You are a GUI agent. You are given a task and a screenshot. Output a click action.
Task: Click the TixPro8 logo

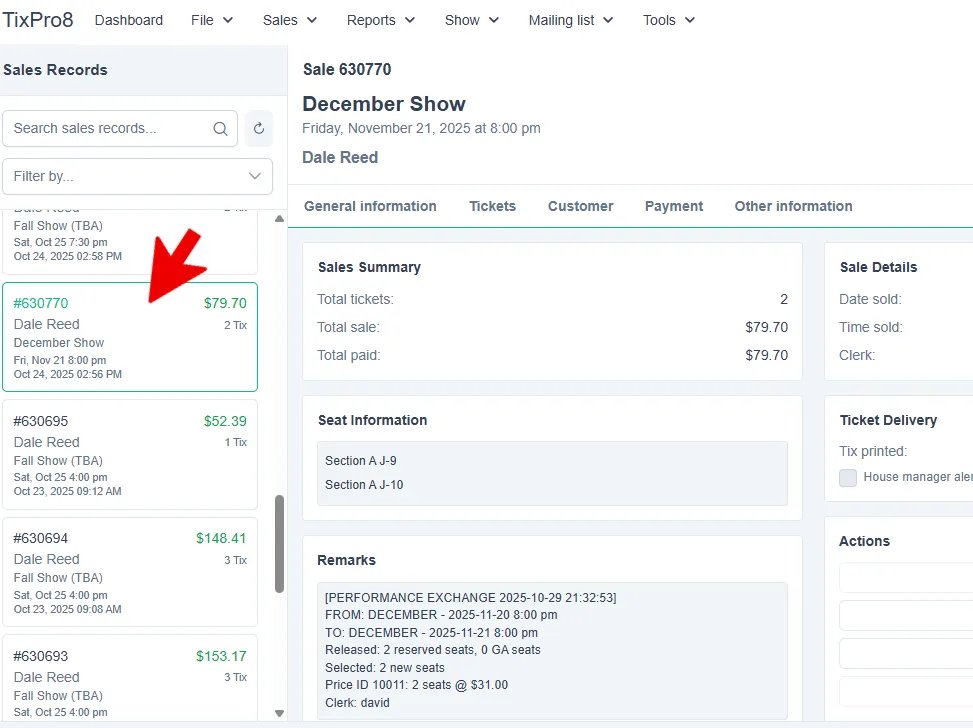[x=38, y=20]
